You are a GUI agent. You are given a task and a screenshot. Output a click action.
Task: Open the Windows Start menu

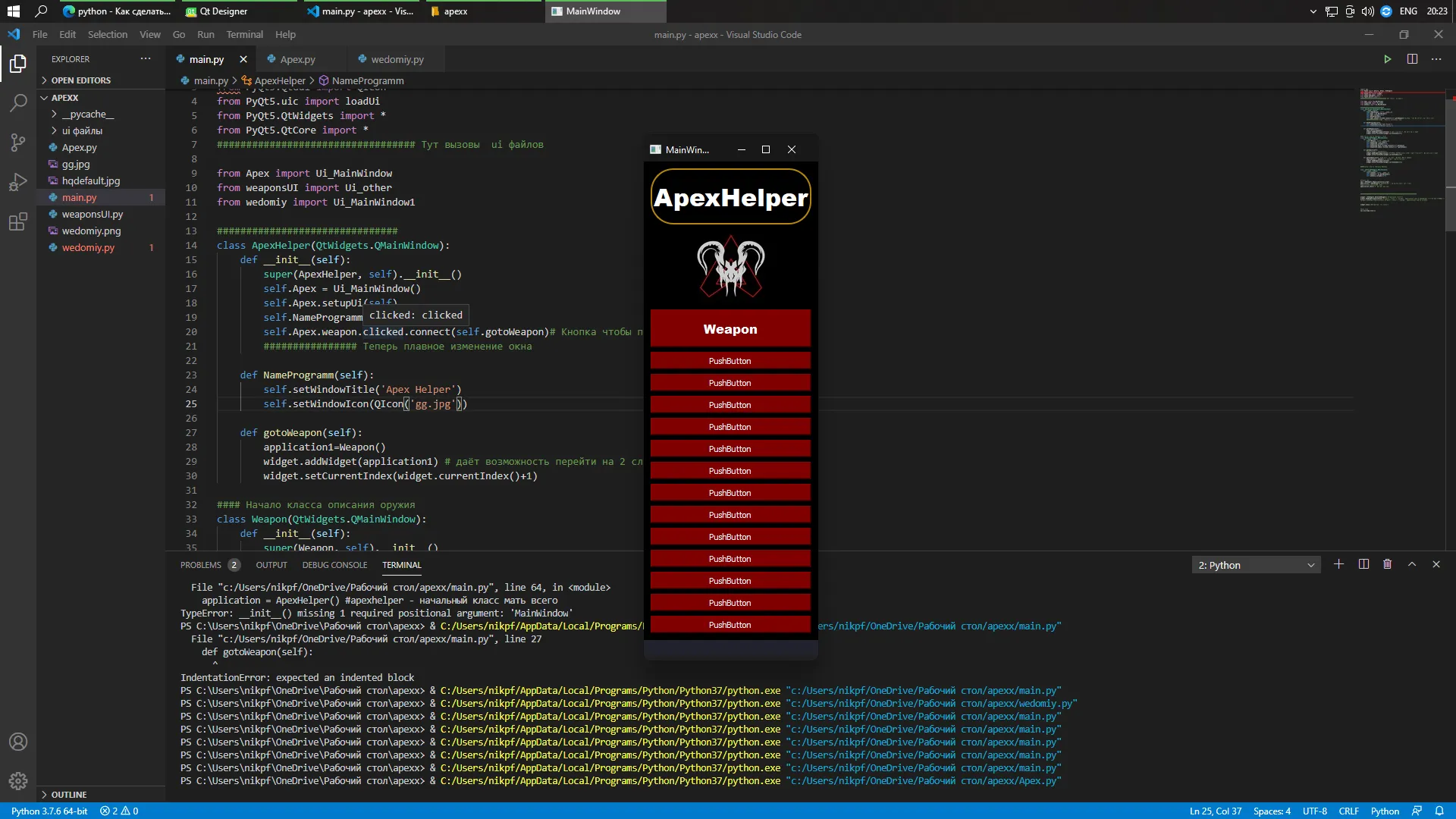pyautogui.click(x=13, y=11)
